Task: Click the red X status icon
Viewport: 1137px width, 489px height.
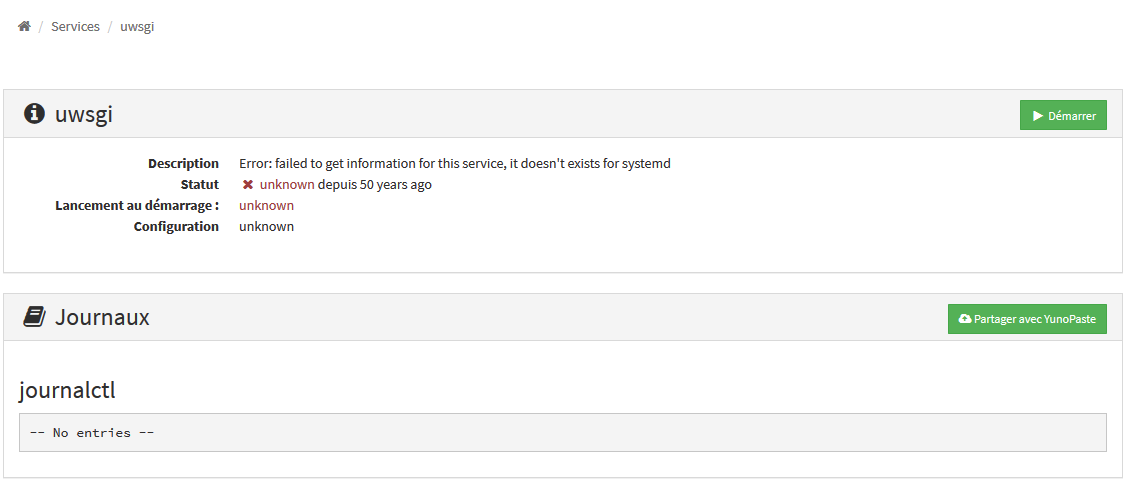Action: click(248, 185)
